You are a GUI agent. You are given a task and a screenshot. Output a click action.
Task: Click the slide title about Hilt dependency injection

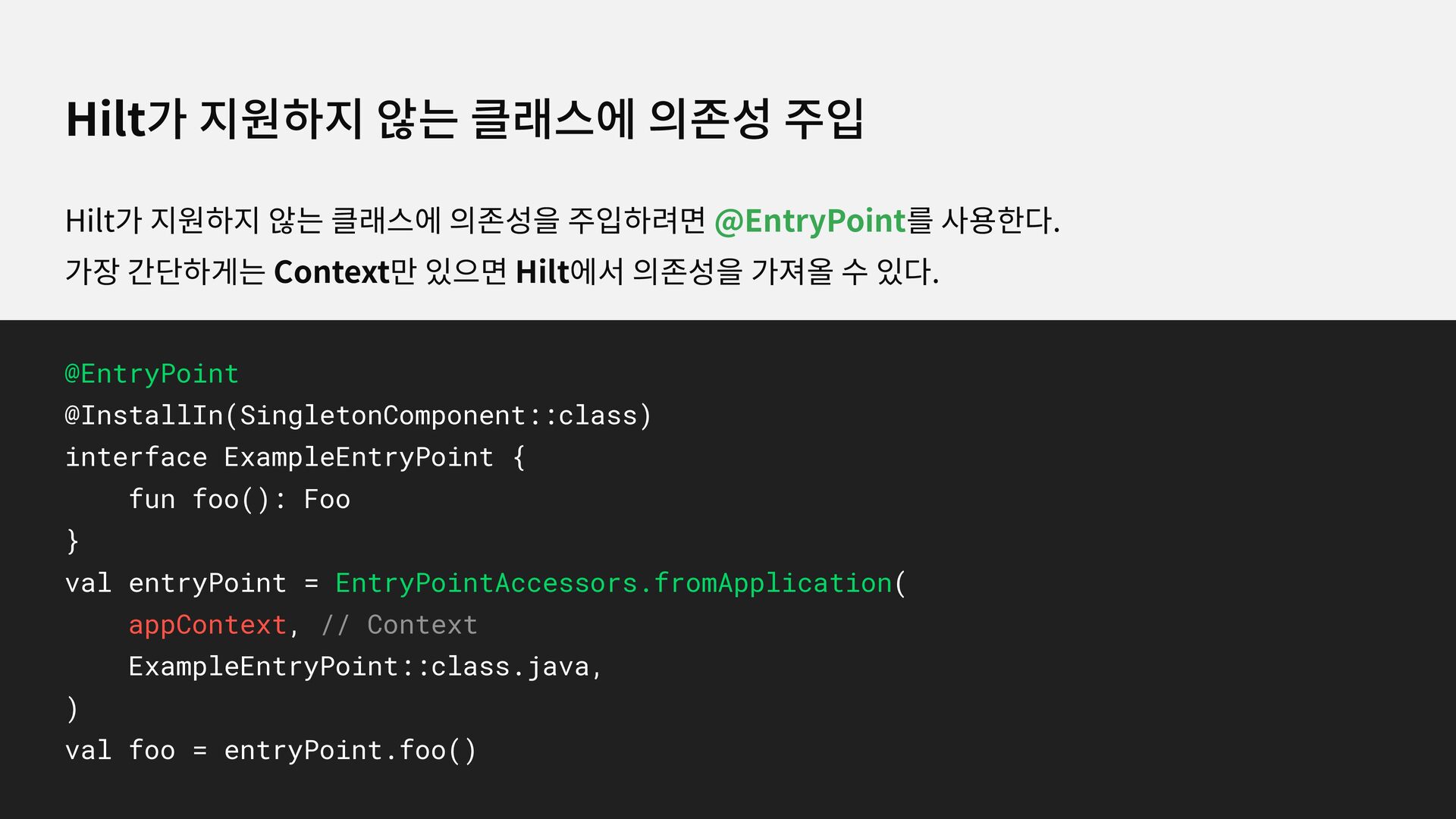tap(464, 120)
